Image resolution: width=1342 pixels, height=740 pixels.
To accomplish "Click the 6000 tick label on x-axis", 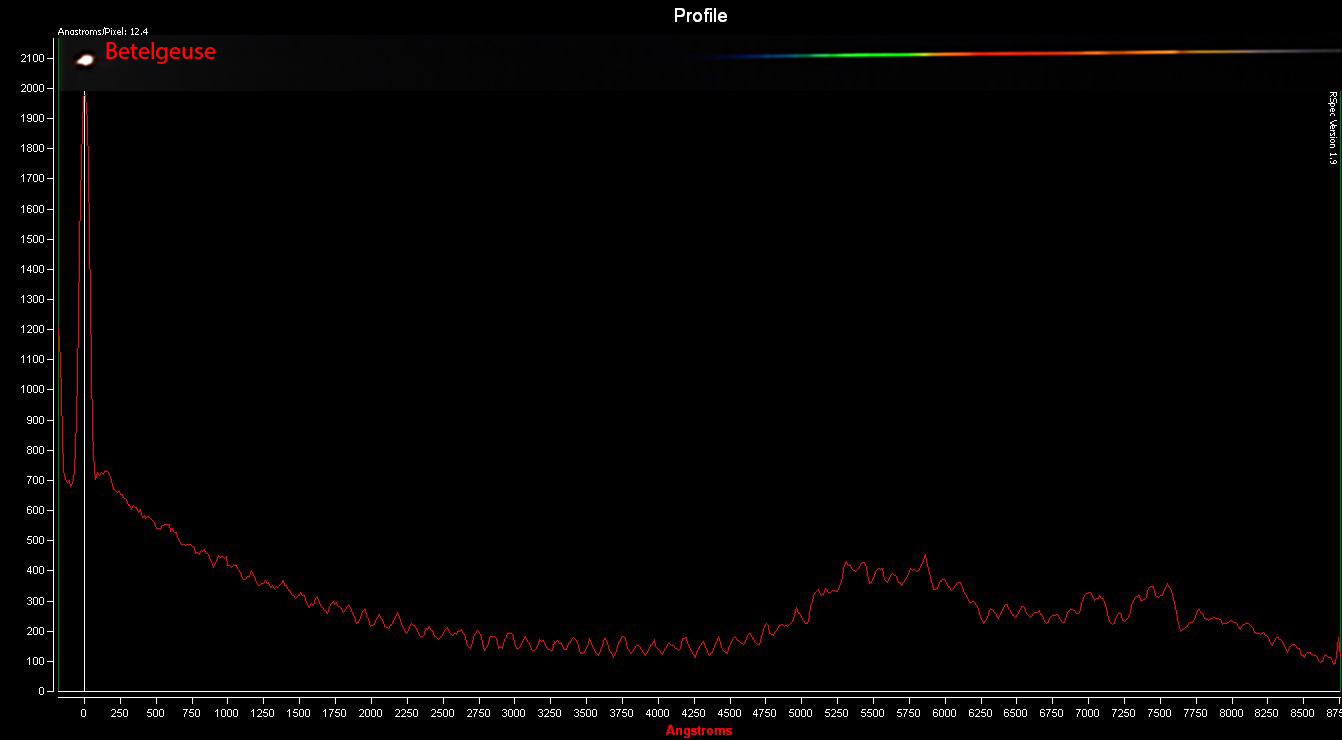I will pyautogui.click(x=945, y=714).
